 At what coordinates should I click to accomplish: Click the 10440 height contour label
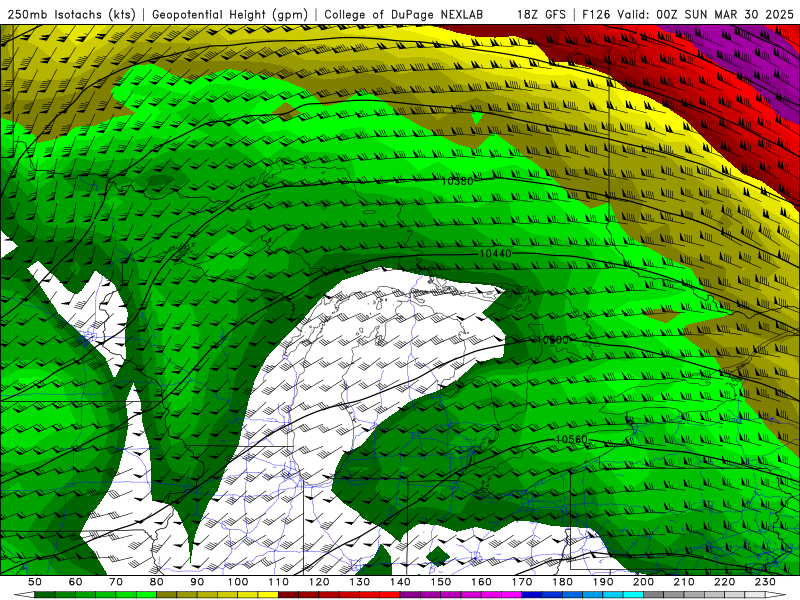495,253
